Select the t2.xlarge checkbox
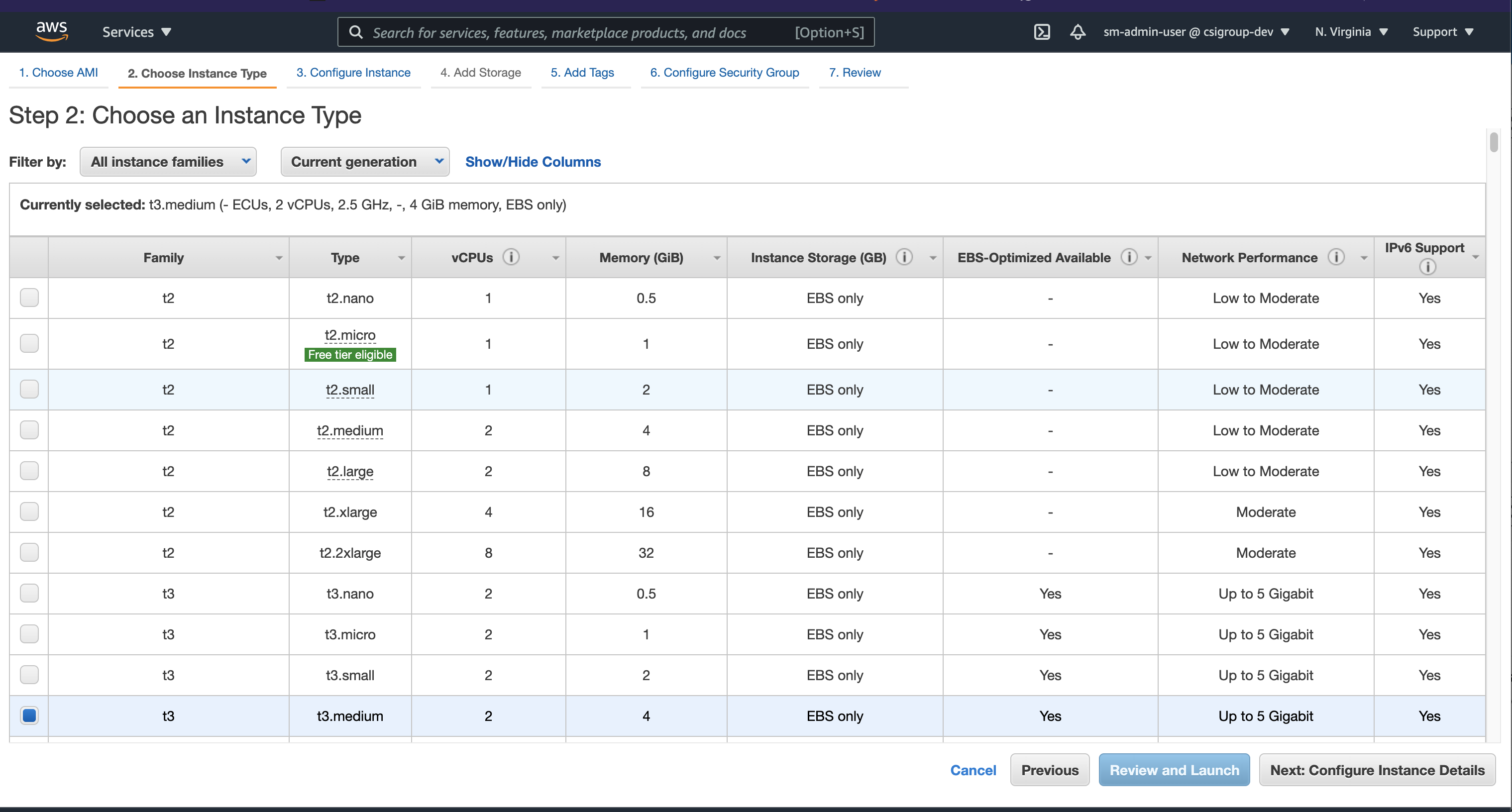 pyautogui.click(x=29, y=511)
